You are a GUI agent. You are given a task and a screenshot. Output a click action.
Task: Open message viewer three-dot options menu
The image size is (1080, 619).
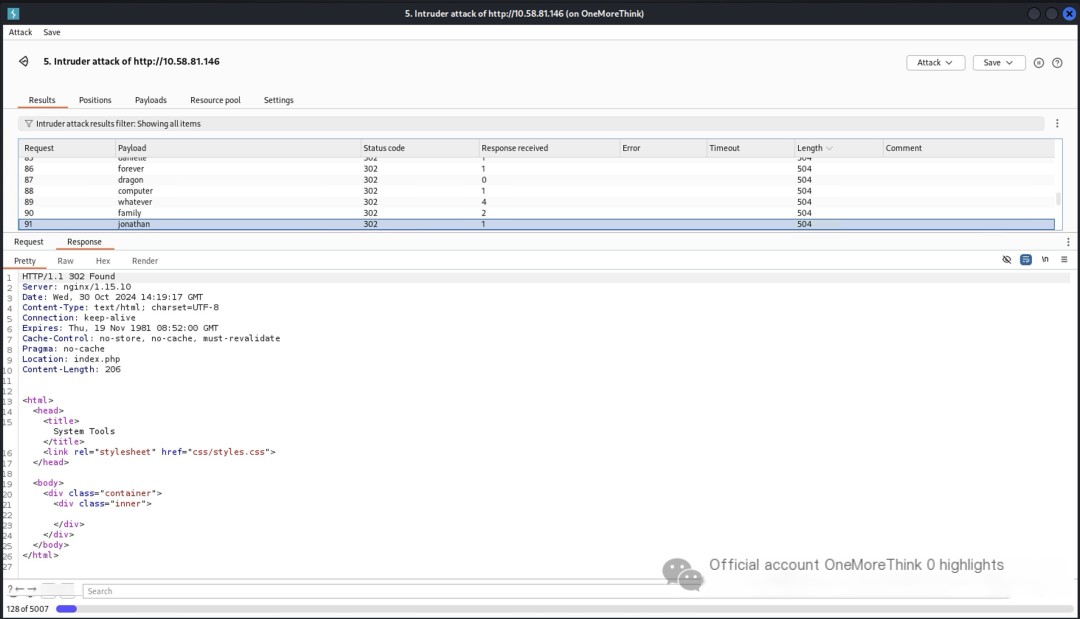pos(1068,242)
